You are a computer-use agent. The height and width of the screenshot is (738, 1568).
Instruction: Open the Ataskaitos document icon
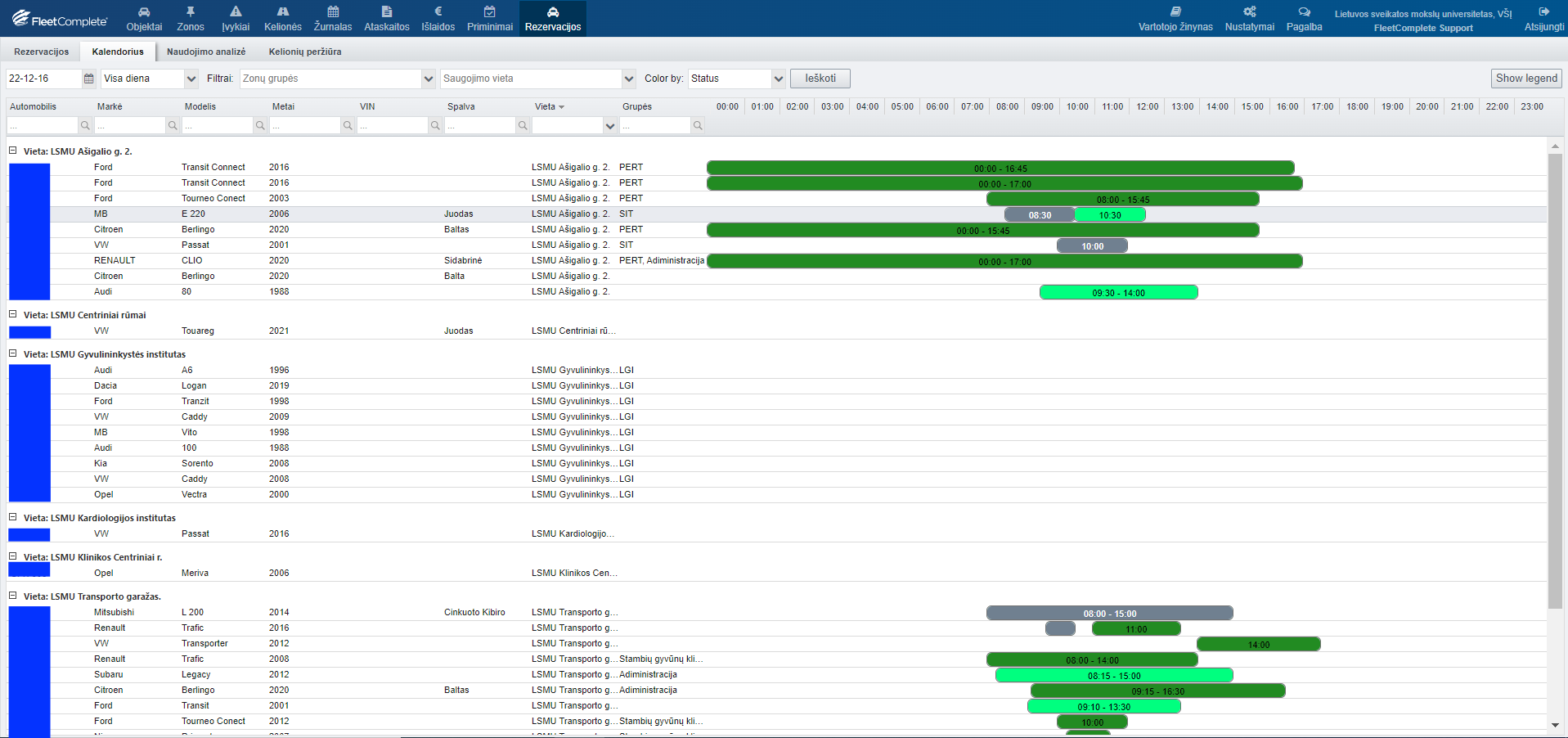click(387, 11)
